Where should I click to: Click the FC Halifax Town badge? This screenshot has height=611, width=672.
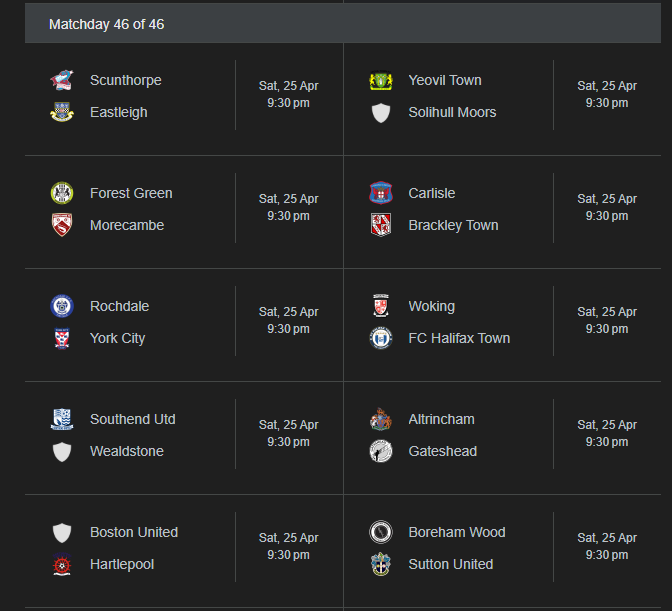pos(381,338)
